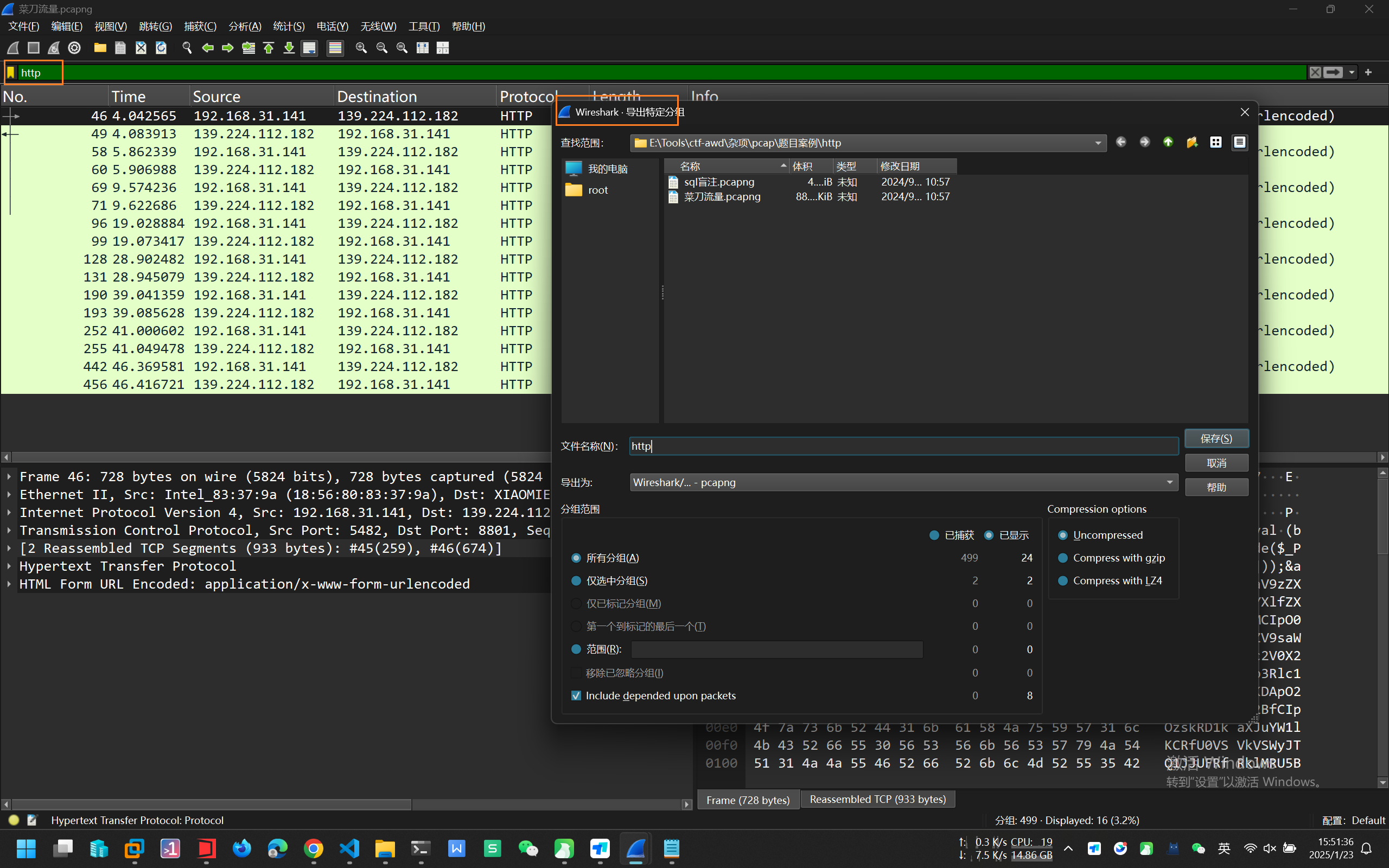The width and height of the screenshot is (1389, 868).
Task: Click the 保存(S) button
Action: [x=1216, y=438]
